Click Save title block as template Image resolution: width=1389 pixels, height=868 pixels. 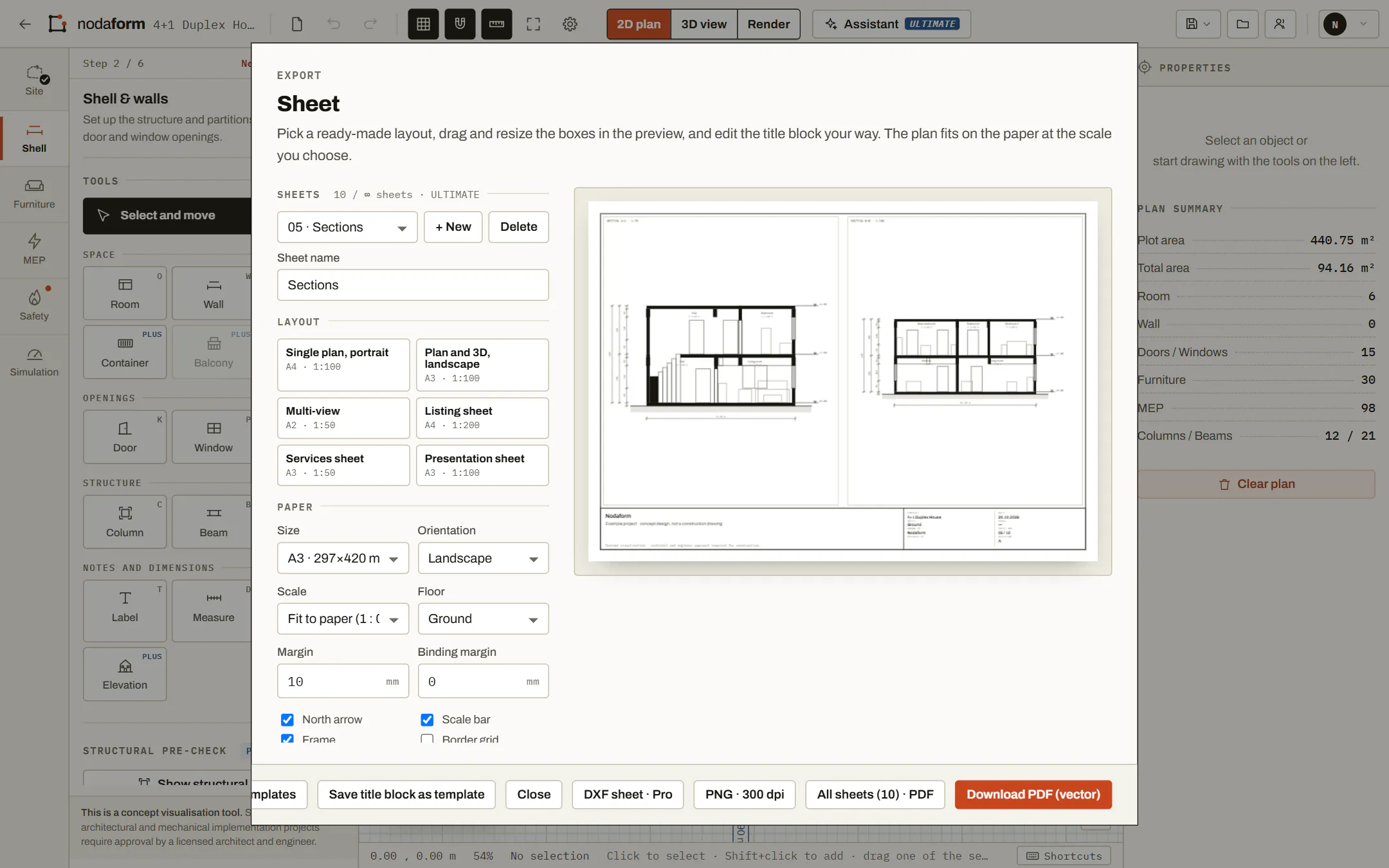tap(406, 795)
